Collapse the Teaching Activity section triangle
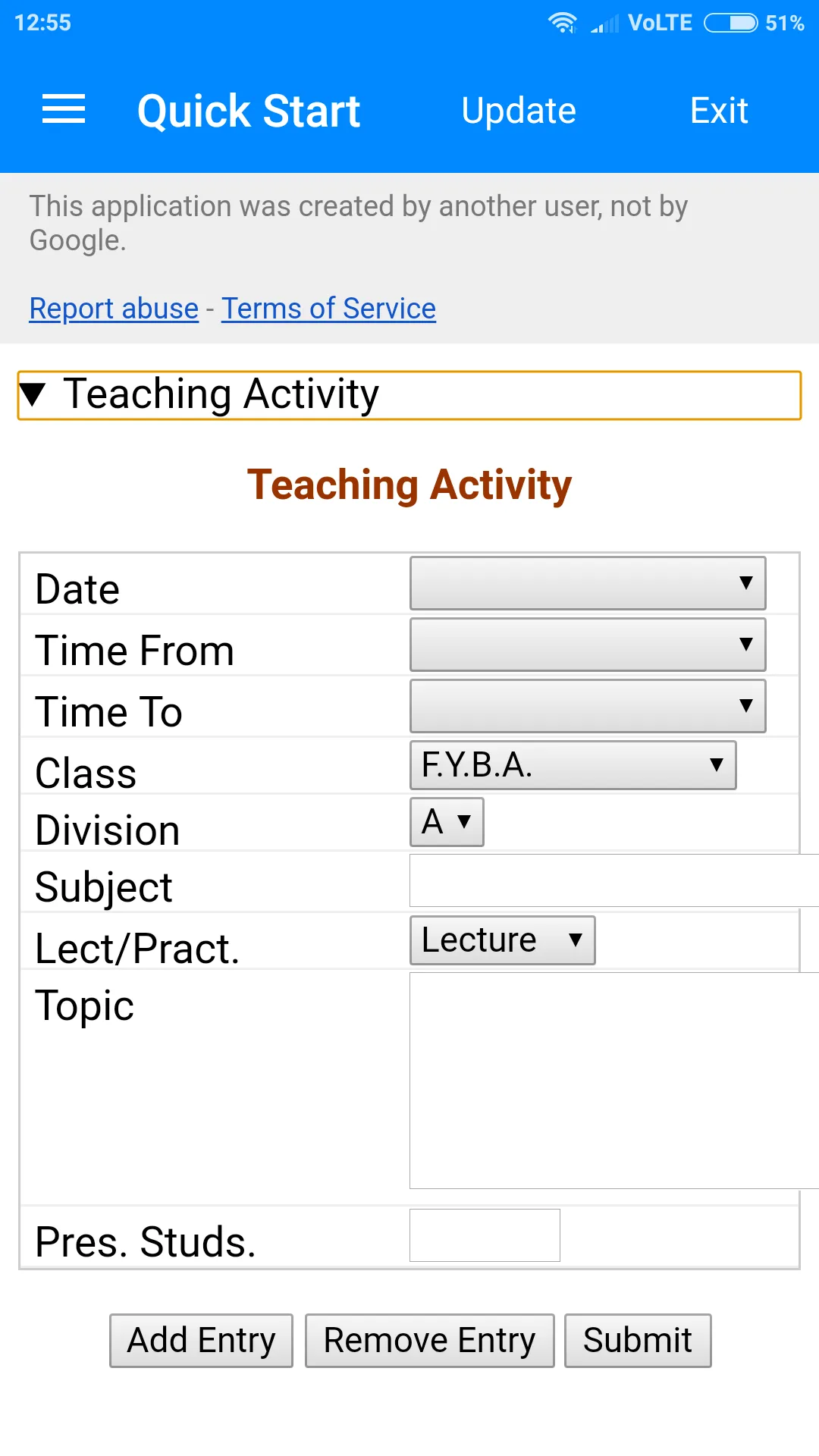Image resolution: width=819 pixels, height=1456 pixels. click(33, 394)
